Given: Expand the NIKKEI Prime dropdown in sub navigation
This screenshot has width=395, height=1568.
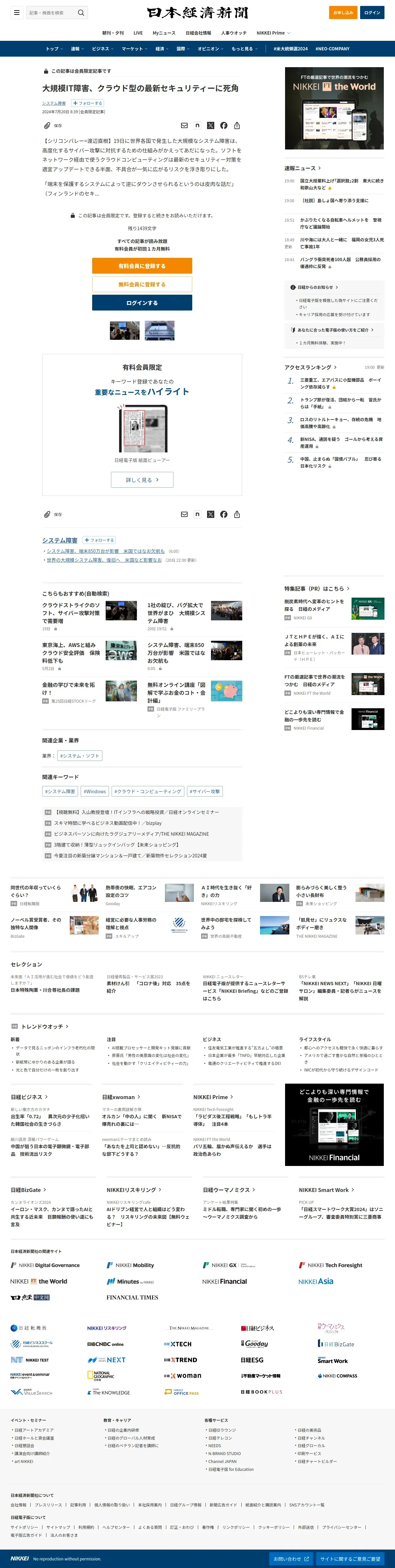Looking at the screenshot, I should pos(273,33).
